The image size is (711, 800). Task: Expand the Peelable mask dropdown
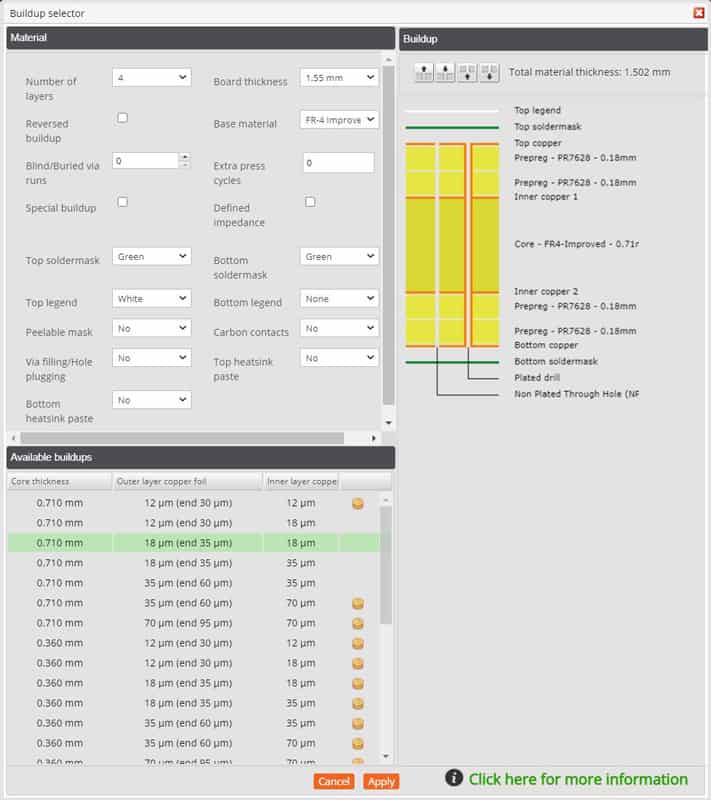coord(152,328)
